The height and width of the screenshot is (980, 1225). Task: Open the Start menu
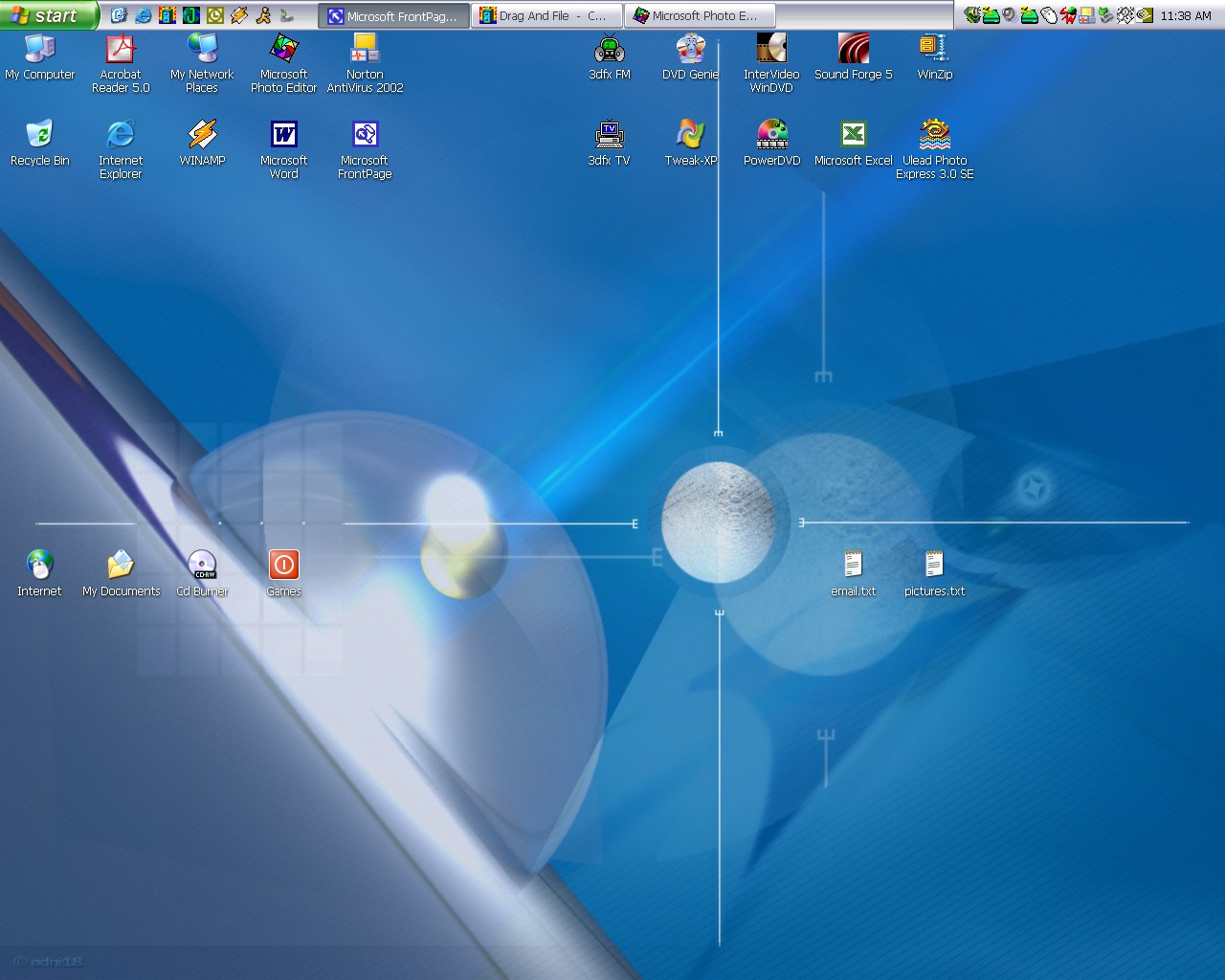(x=49, y=15)
